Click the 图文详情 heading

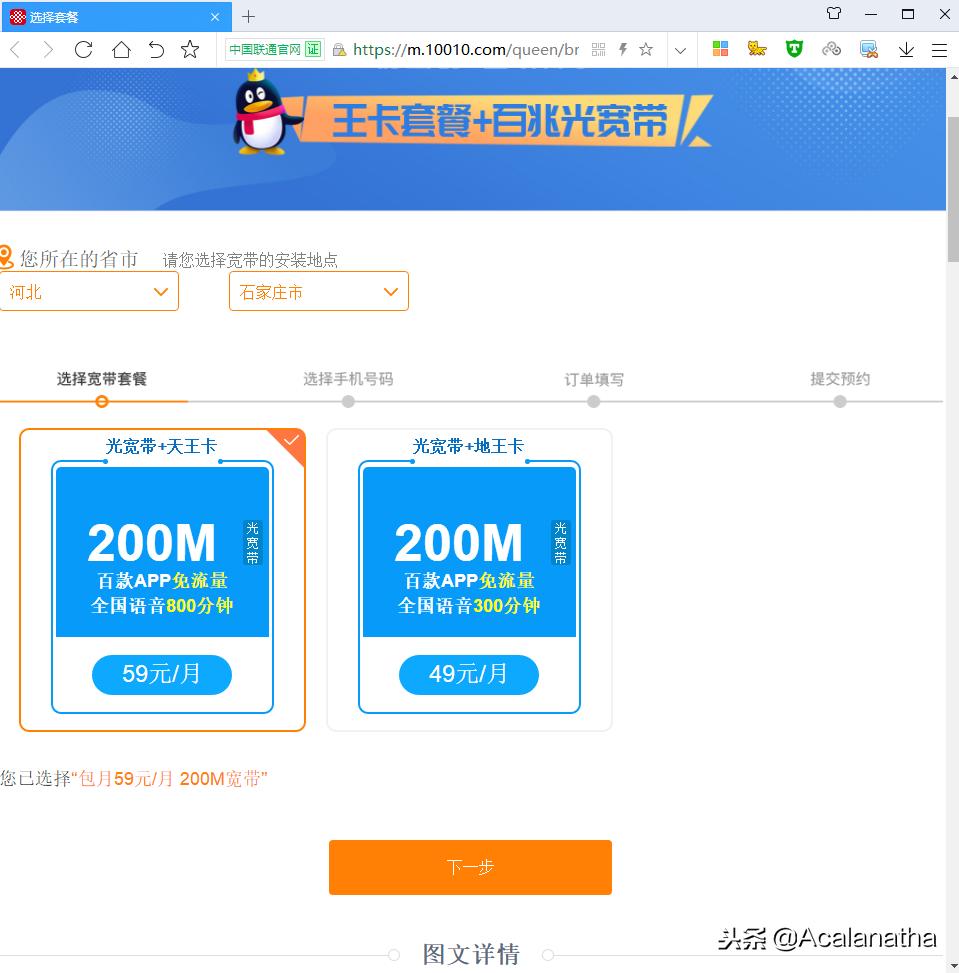point(471,954)
